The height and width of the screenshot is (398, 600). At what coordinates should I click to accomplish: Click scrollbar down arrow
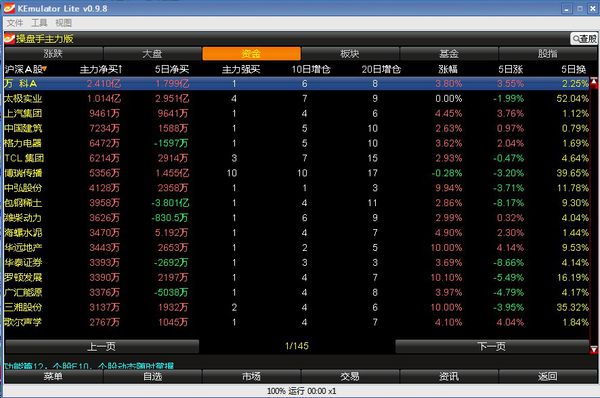tap(594, 349)
